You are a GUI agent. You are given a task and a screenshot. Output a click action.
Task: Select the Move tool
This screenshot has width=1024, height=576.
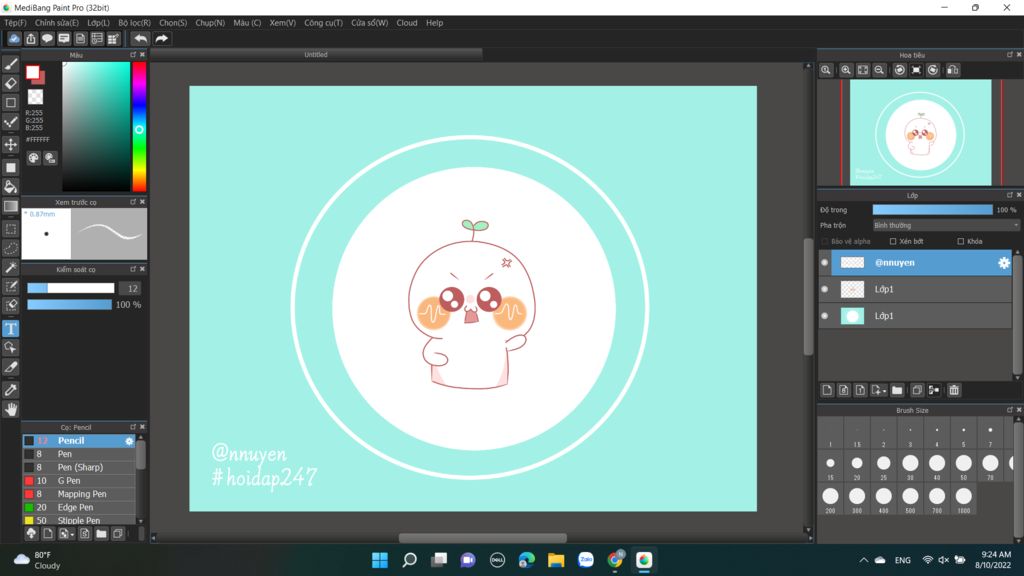pyautogui.click(x=10, y=144)
